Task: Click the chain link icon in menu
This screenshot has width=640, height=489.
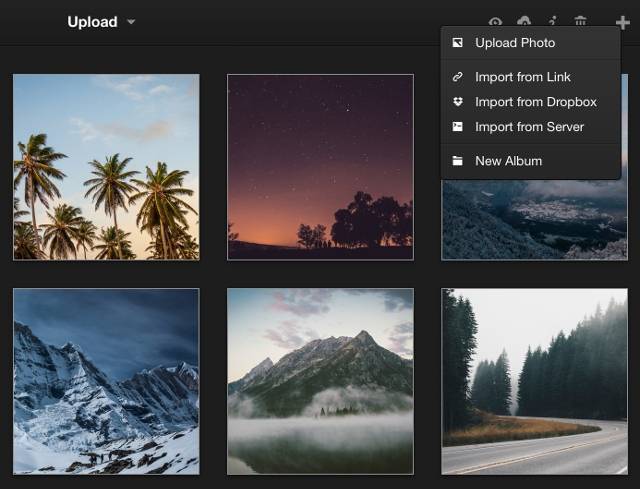Action: tap(457, 77)
